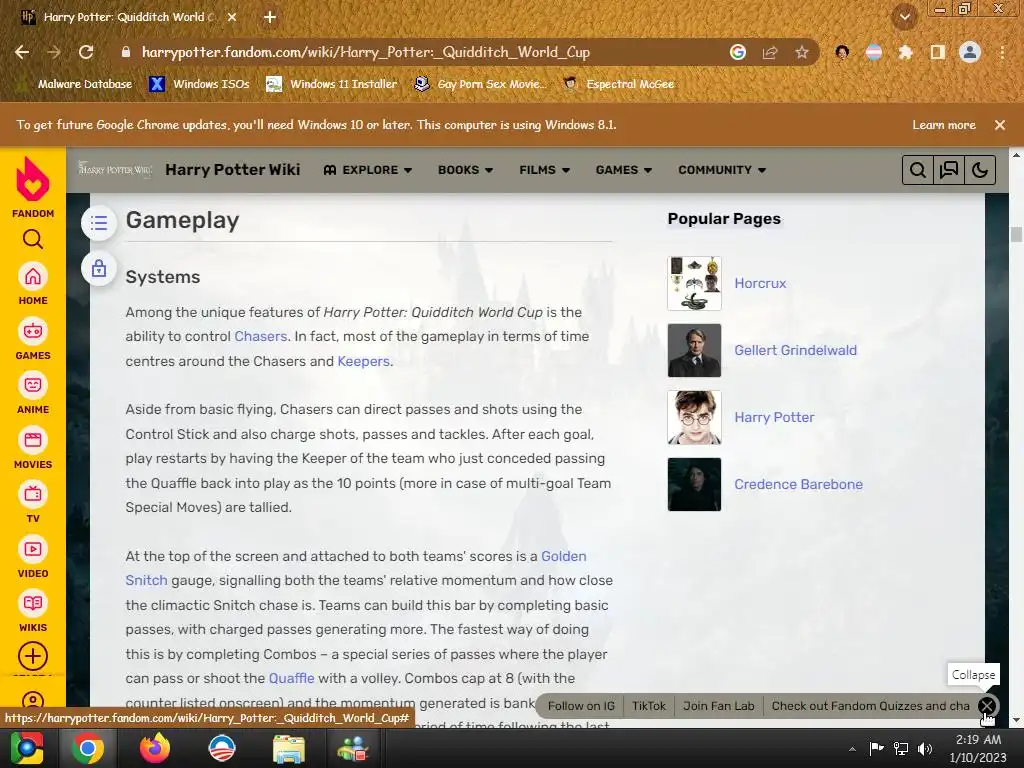The height and width of the screenshot is (768, 1024).
Task: Open Chrome profile avatar
Action: (970, 52)
